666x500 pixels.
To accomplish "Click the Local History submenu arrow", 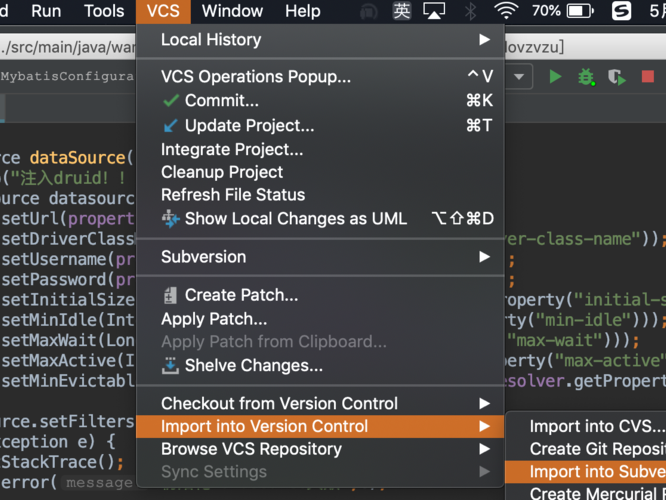I will [x=484, y=40].
